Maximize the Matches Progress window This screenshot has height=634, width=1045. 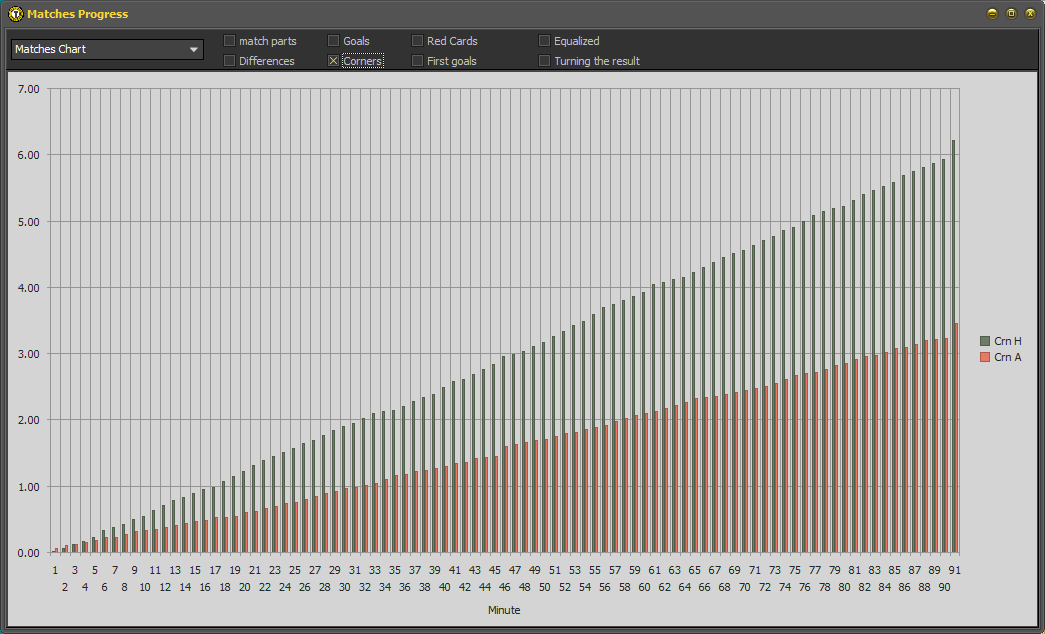pyautogui.click(x=1011, y=14)
